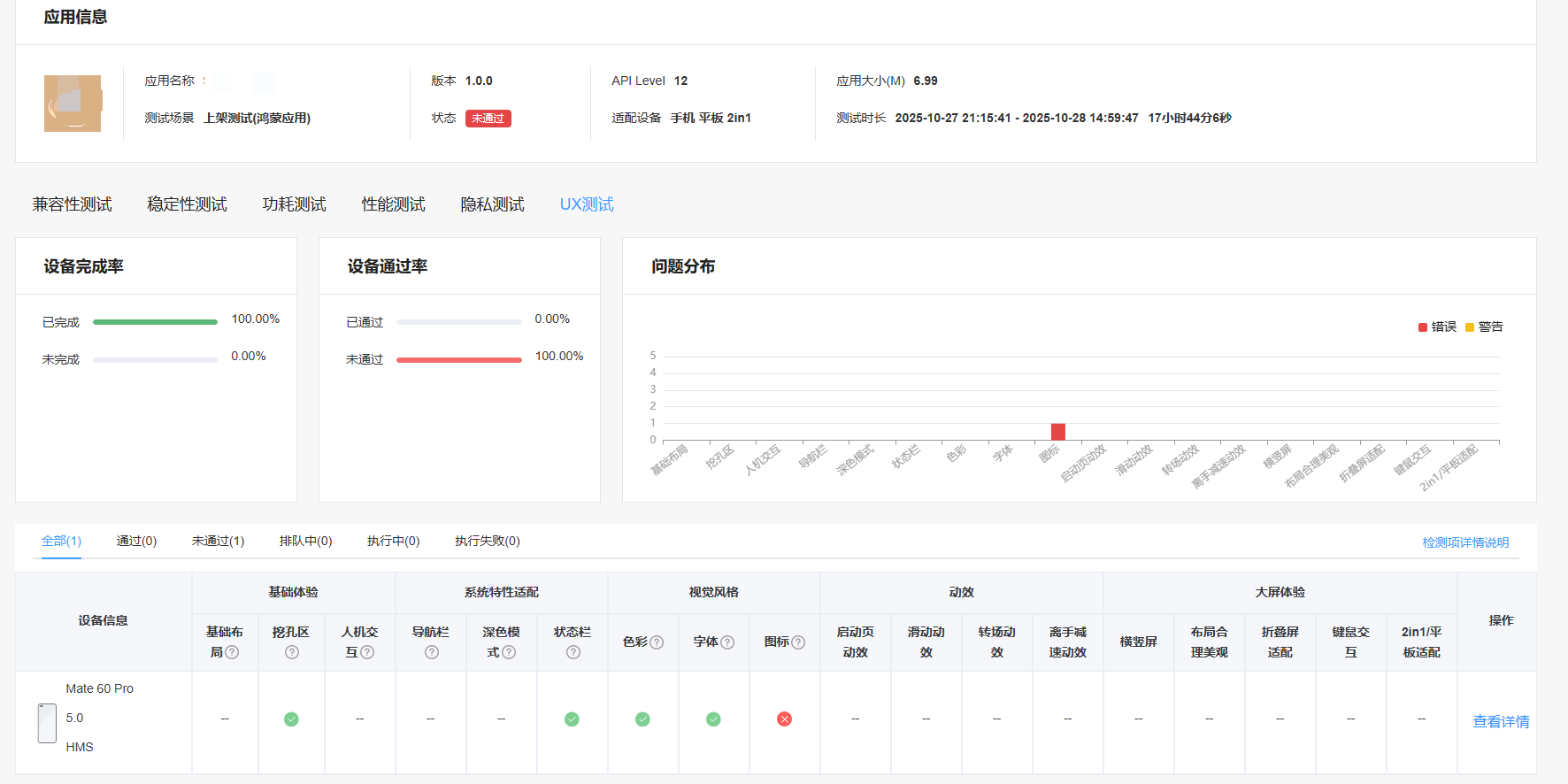The image size is (1568, 784).
Task: Click the help icon next to 基础布局
Action: (232, 652)
